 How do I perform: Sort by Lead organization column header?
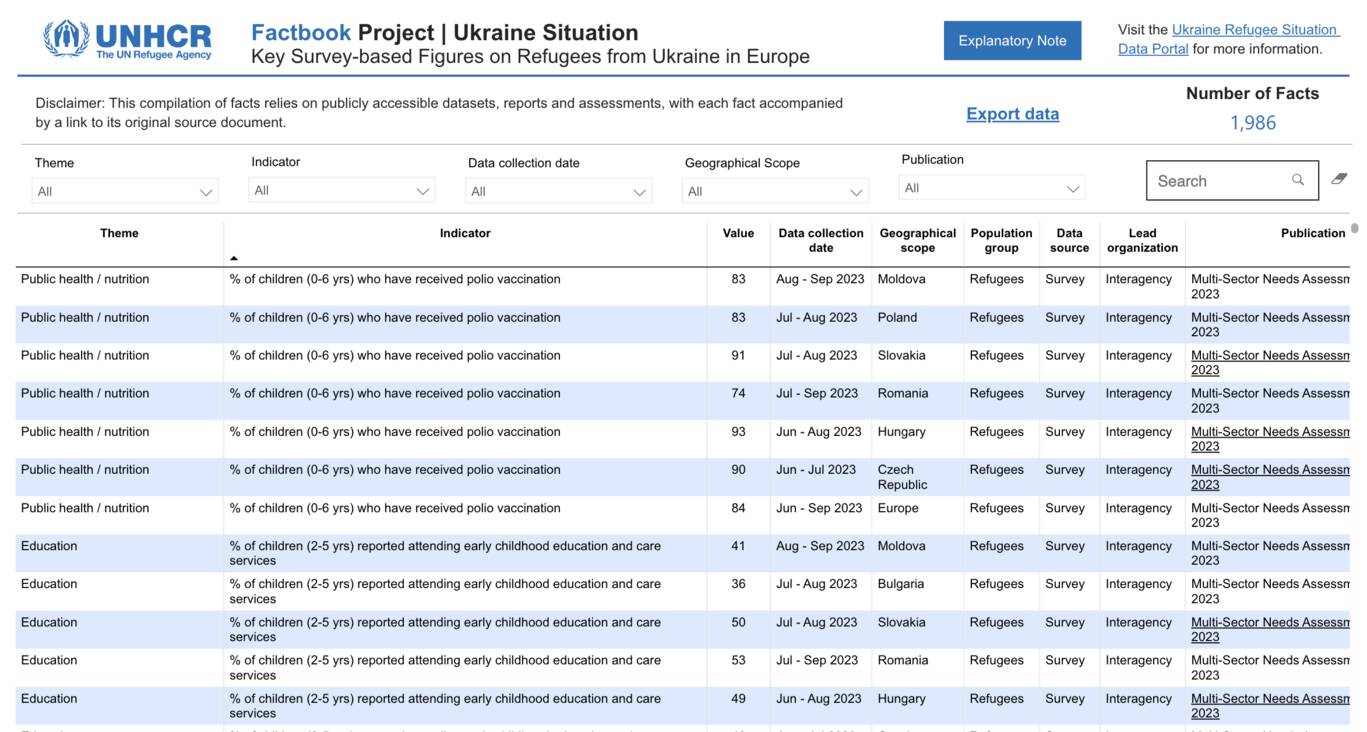pyautogui.click(x=1142, y=240)
